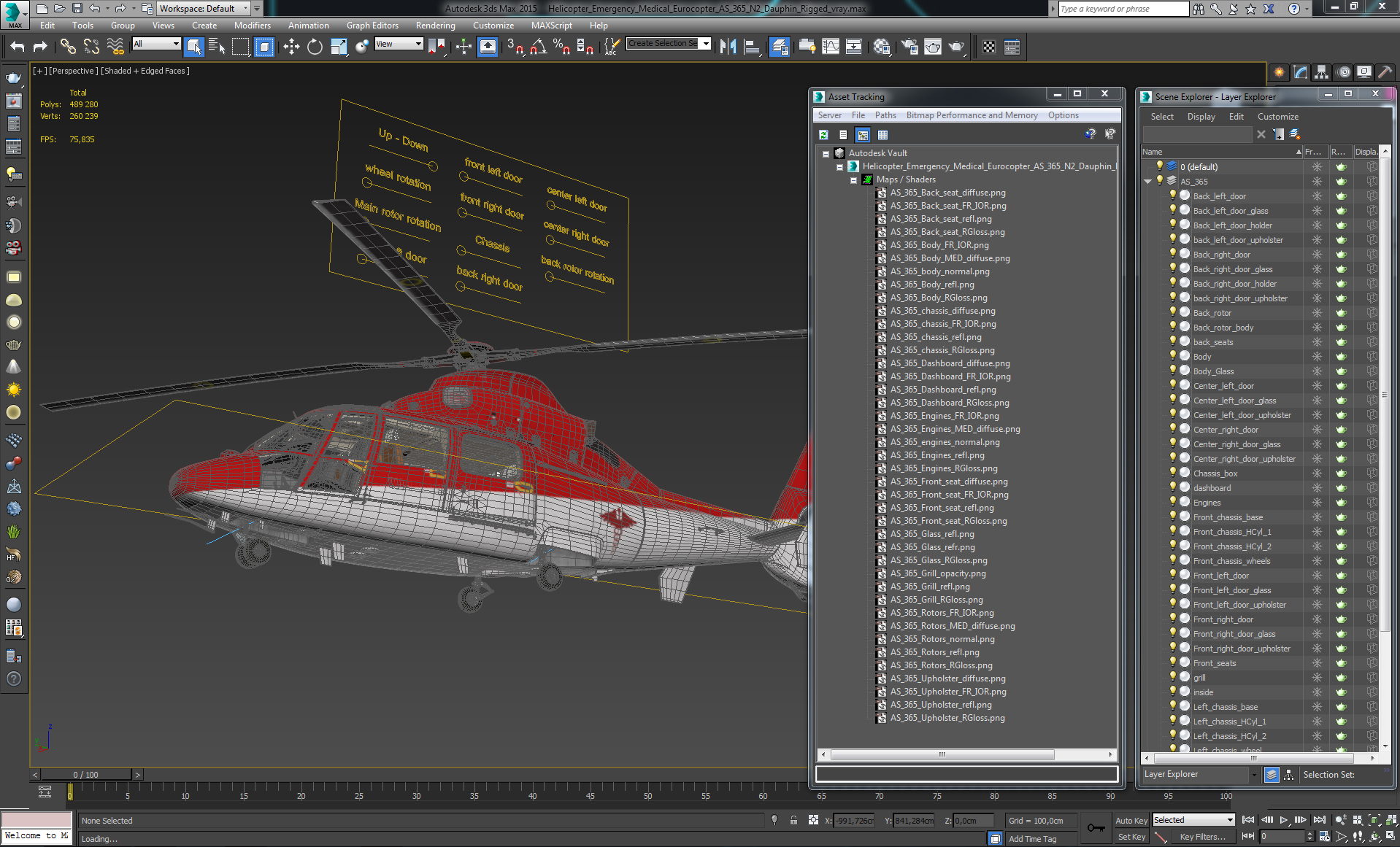Pick the Select and Scale tool

click(339, 47)
